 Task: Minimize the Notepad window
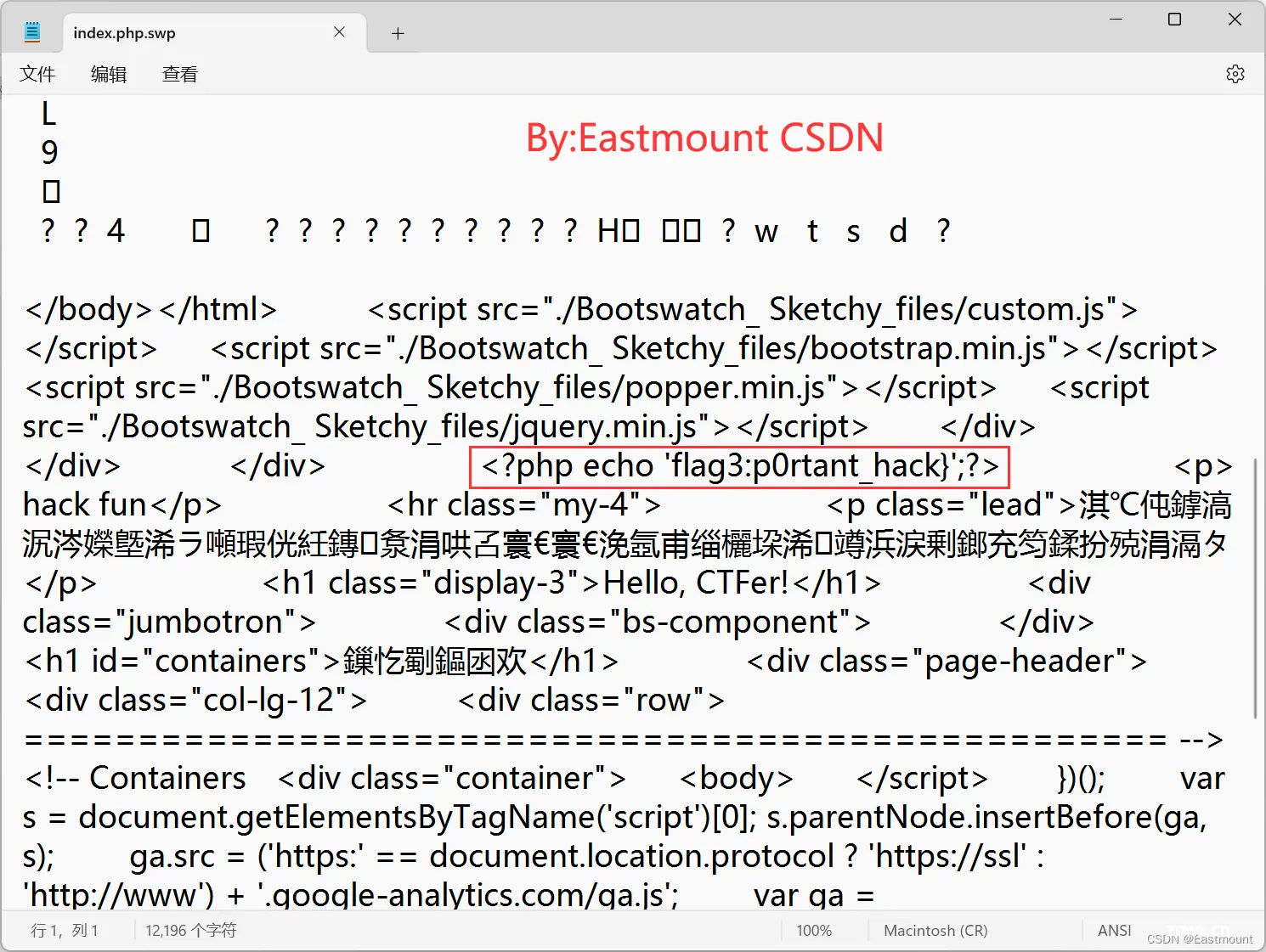[1116, 19]
